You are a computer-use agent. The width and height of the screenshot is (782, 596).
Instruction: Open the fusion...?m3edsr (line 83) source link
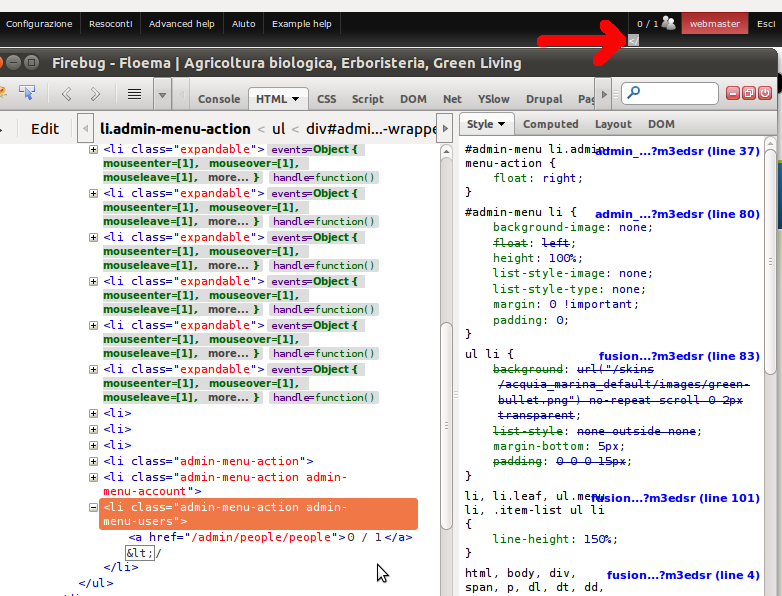coord(679,356)
